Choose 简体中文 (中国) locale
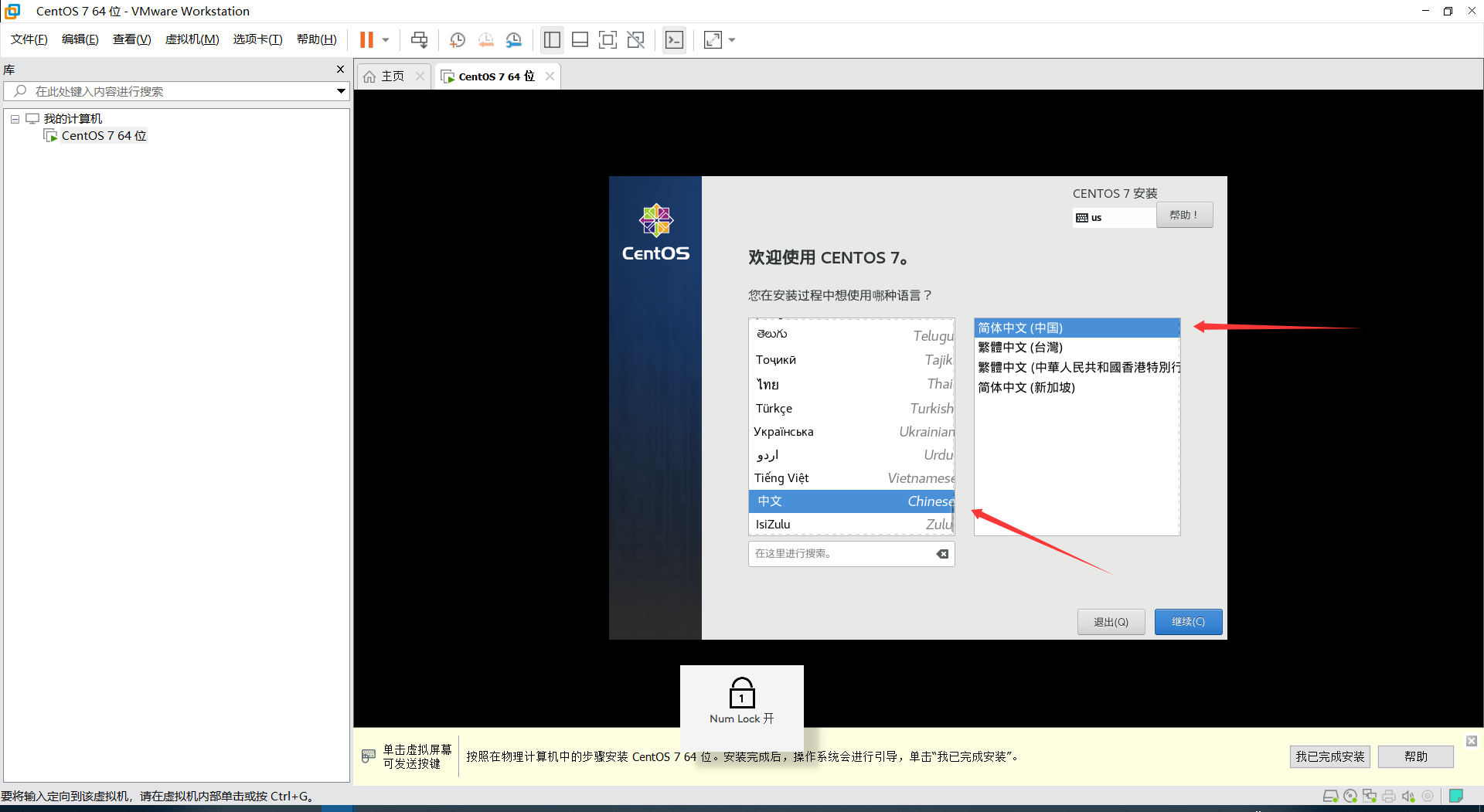The image size is (1484, 812). [x=1077, y=328]
